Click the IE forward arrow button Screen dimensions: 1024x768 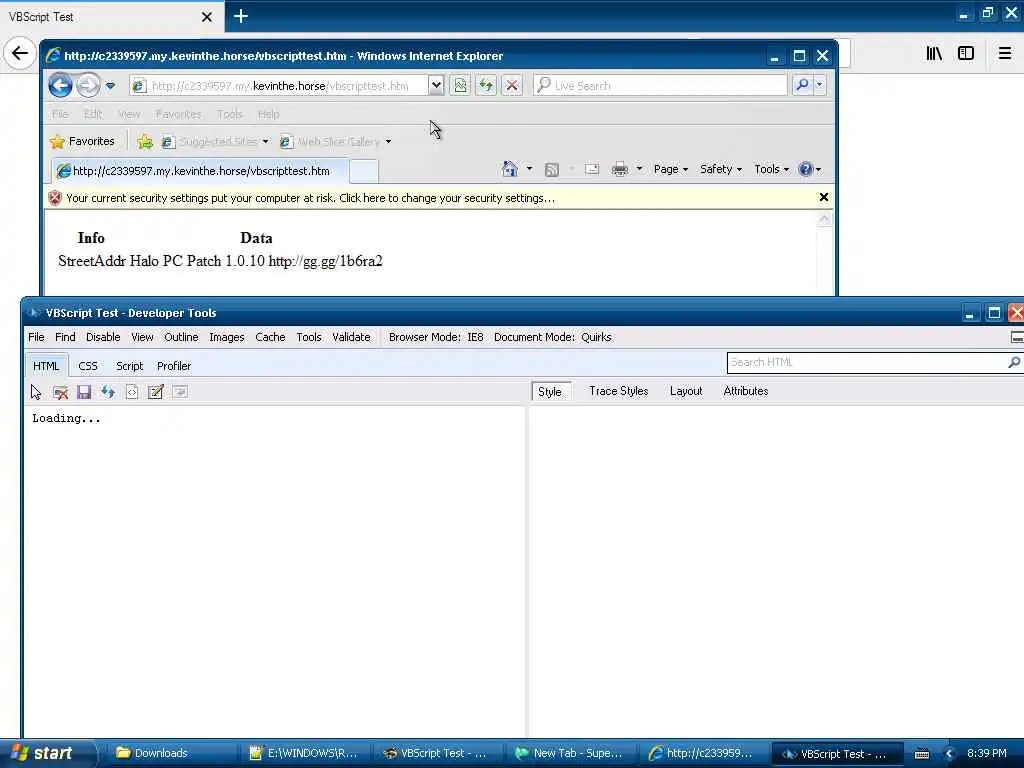click(x=88, y=86)
